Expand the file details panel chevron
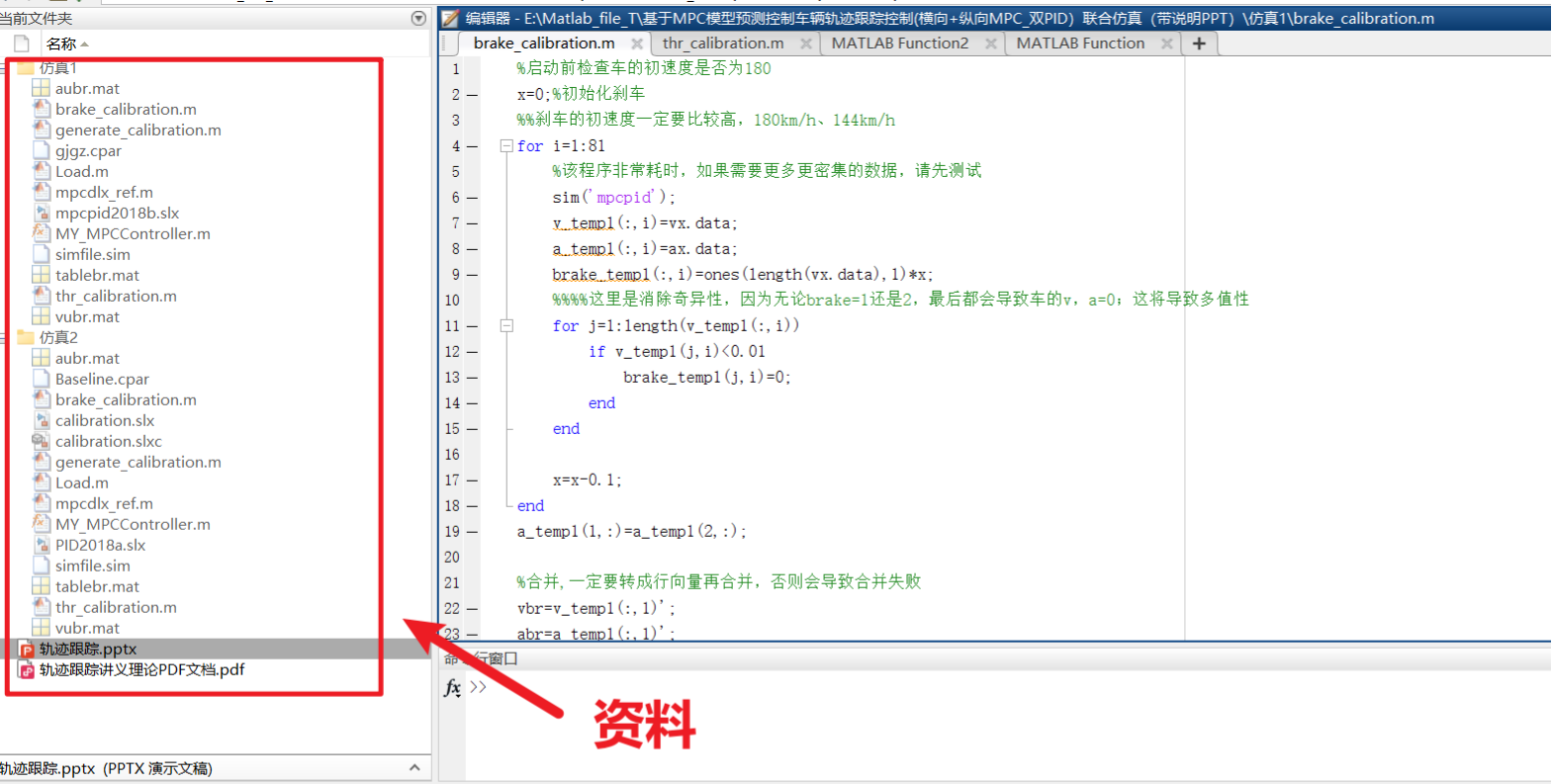The width and height of the screenshot is (1552, 784). pyautogui.click(x=414, y=768)
